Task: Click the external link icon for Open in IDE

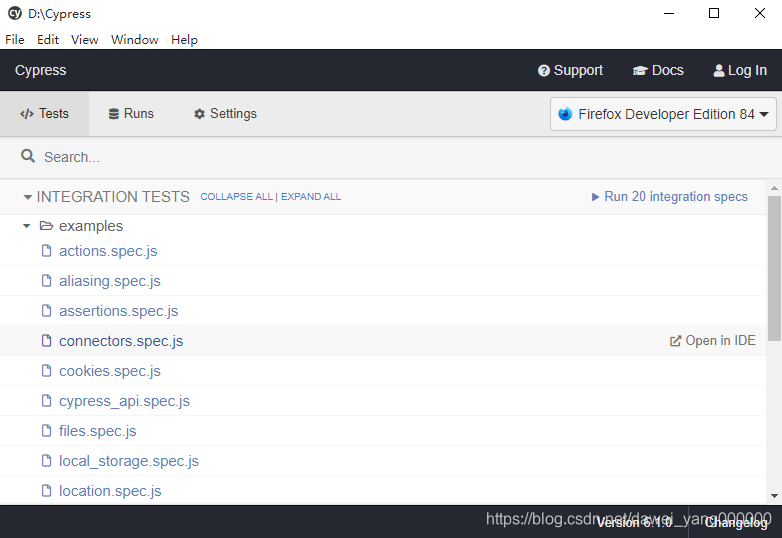Action: [x=675, y=341]
